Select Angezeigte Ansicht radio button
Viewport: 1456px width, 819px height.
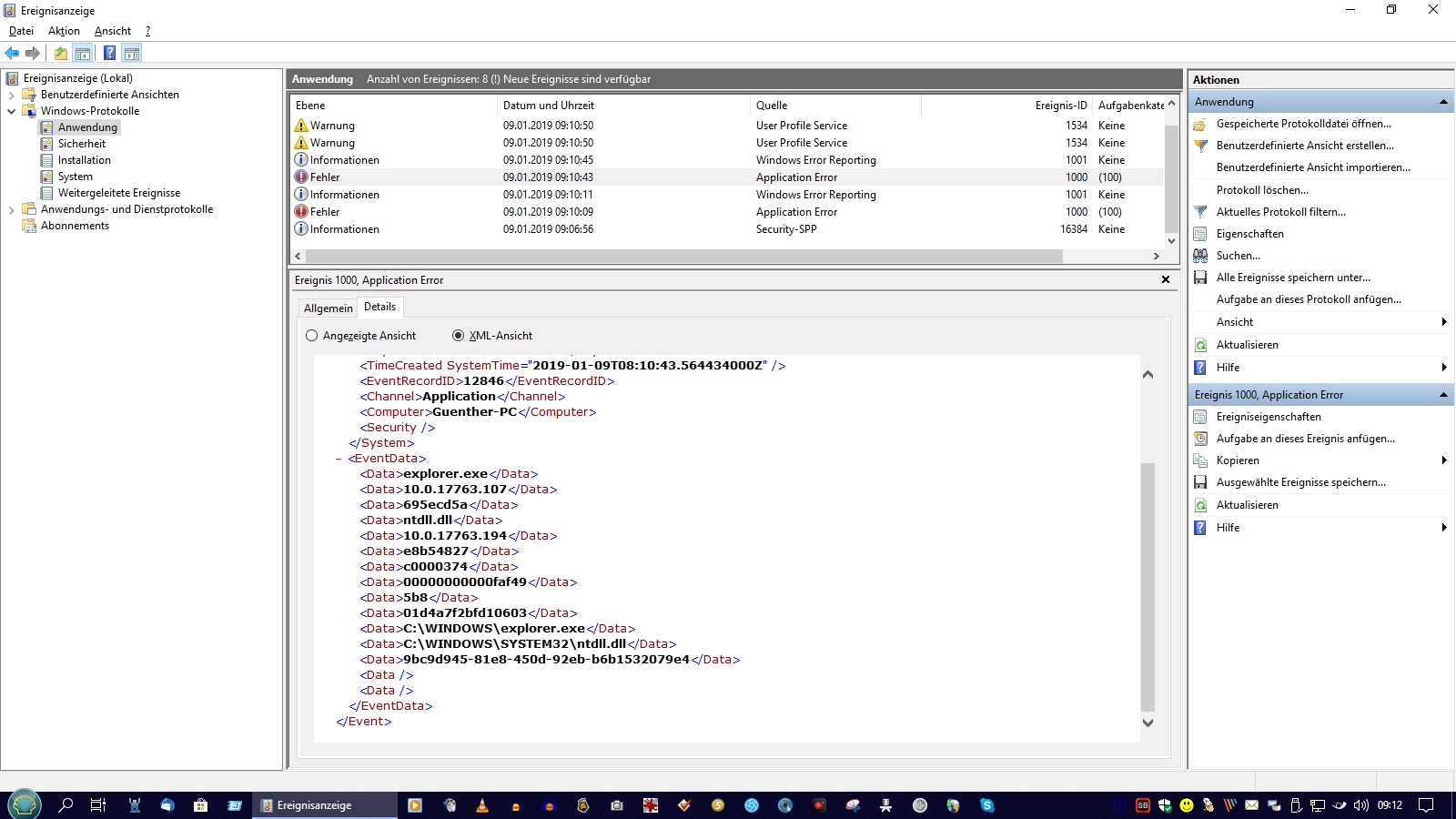pos(312,336)
